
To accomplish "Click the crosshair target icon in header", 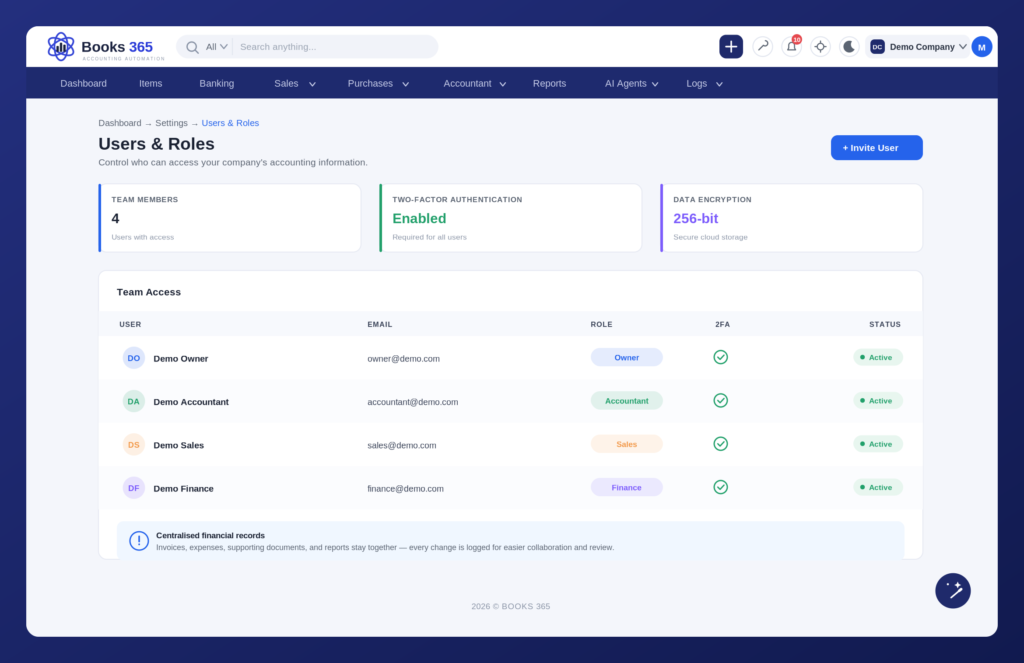I will coord(820,46).
